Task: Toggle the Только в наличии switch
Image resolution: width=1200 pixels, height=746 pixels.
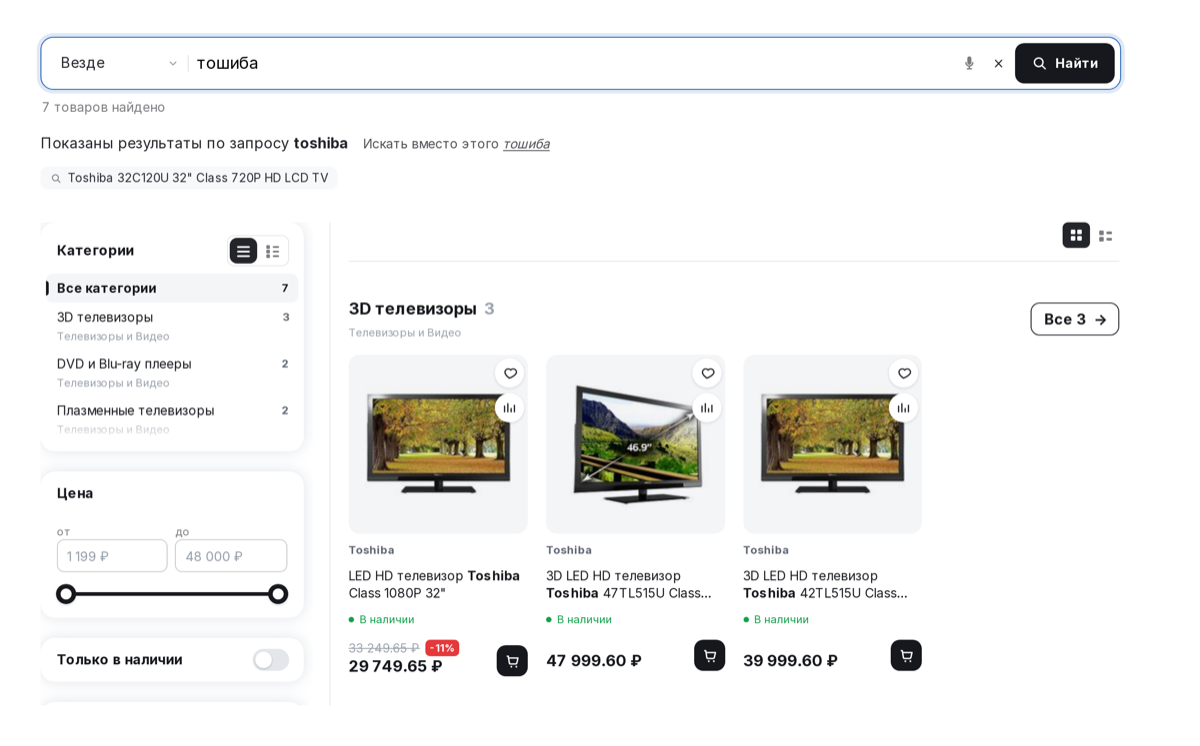Action: pos(270,660)
